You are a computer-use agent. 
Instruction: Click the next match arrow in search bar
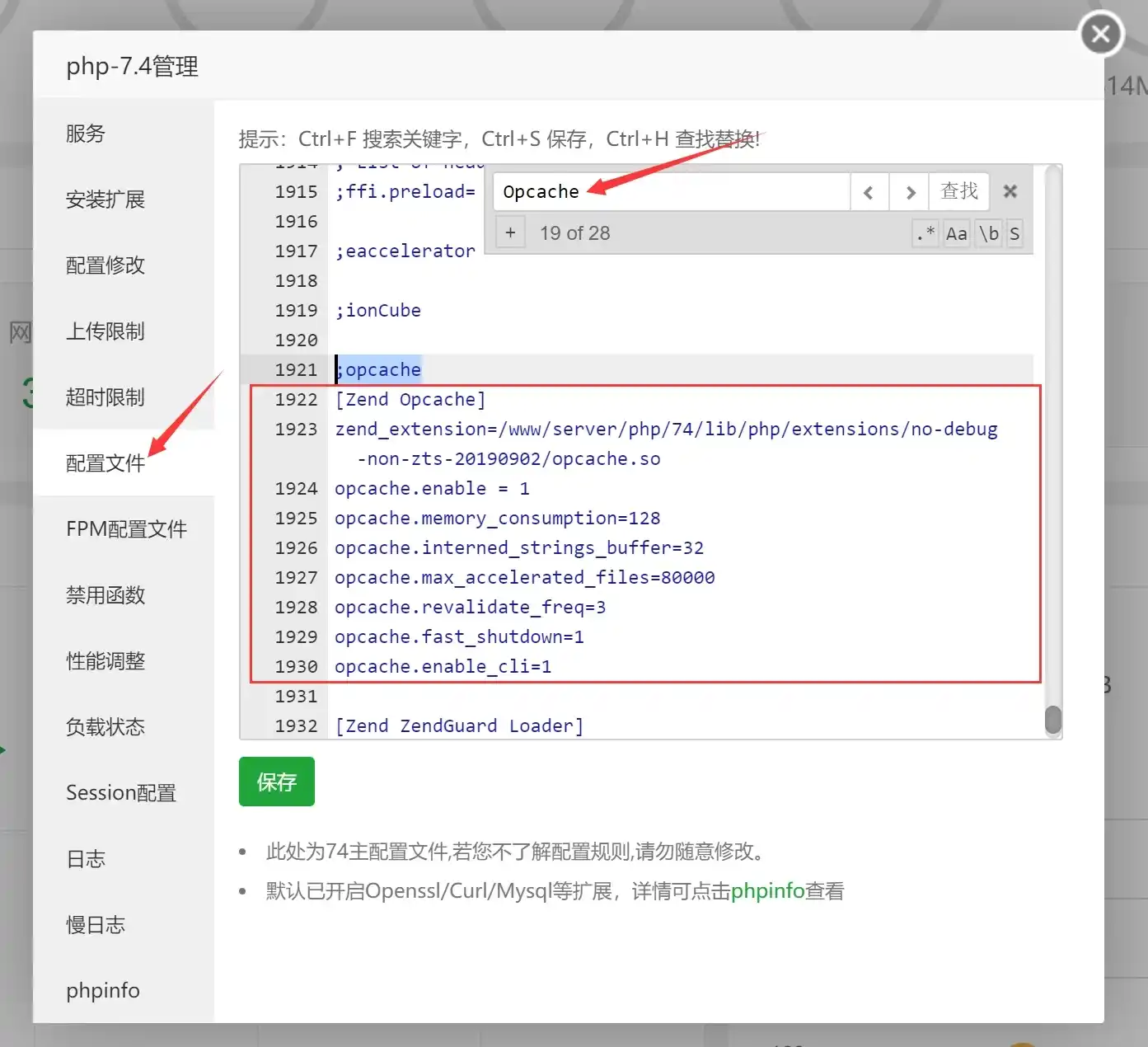909,191
